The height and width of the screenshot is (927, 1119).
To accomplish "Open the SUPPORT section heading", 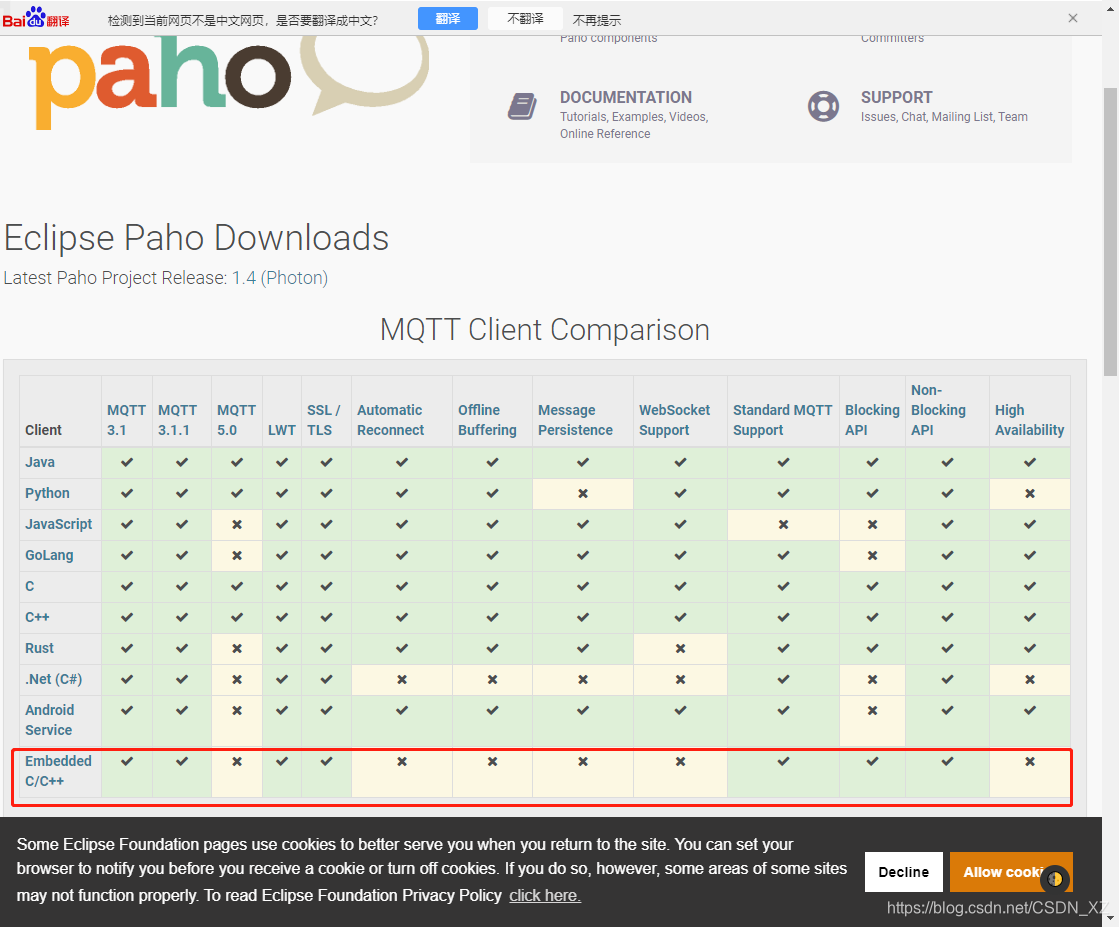I will (896, 97).
